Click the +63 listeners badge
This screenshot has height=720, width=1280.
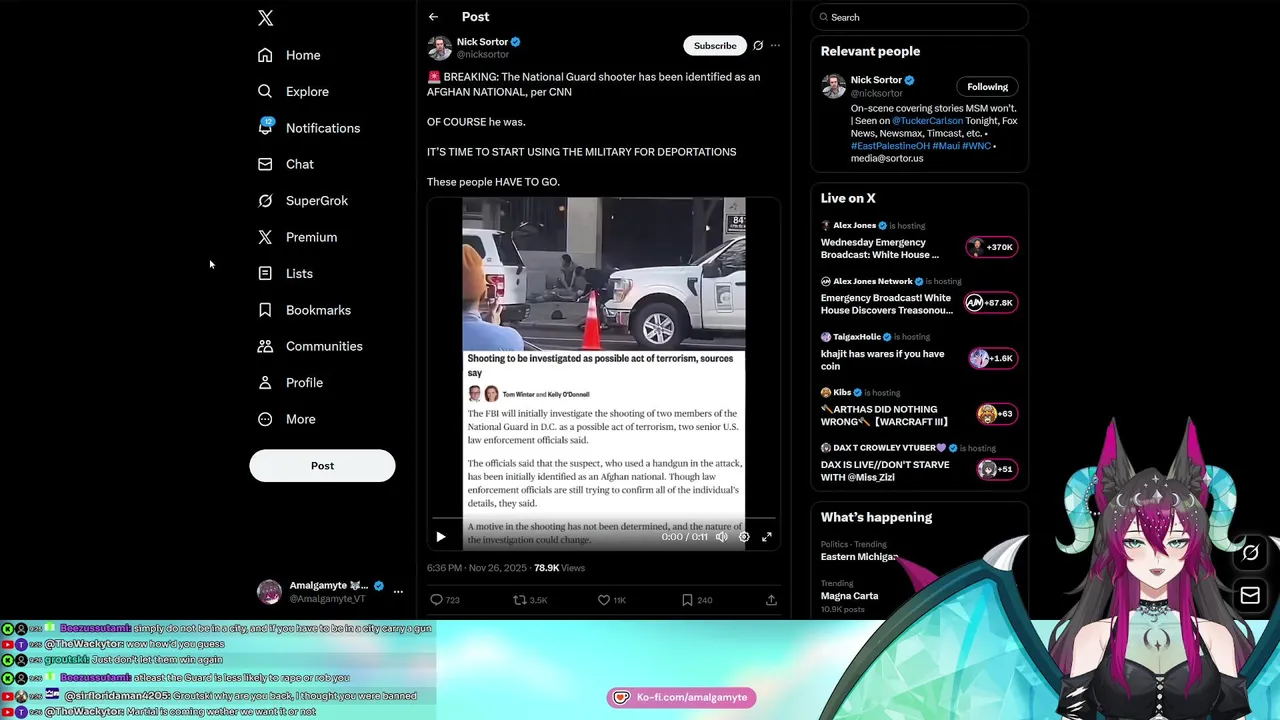(997, 414)
